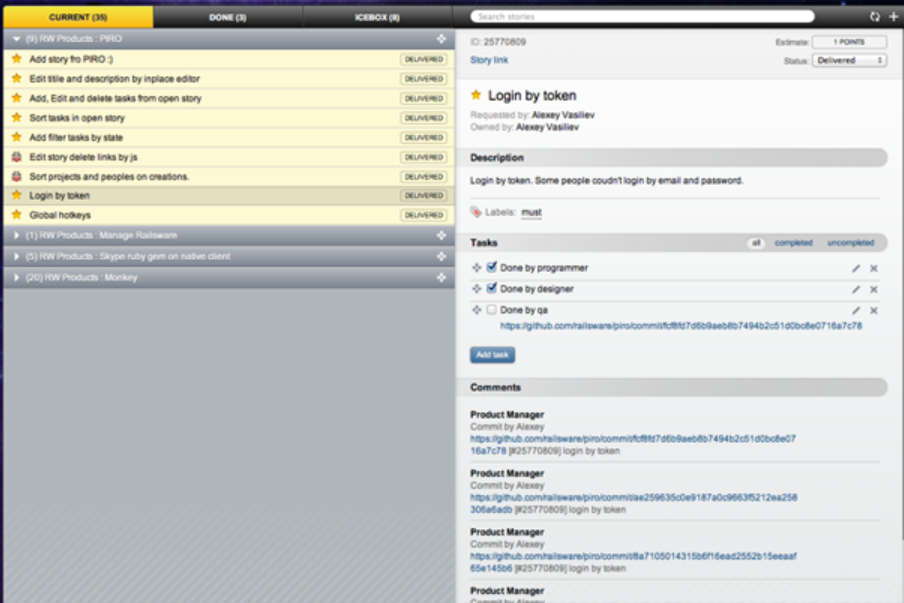Edit the 'Done by qa' task with pencil

click(x=856, y=311)
